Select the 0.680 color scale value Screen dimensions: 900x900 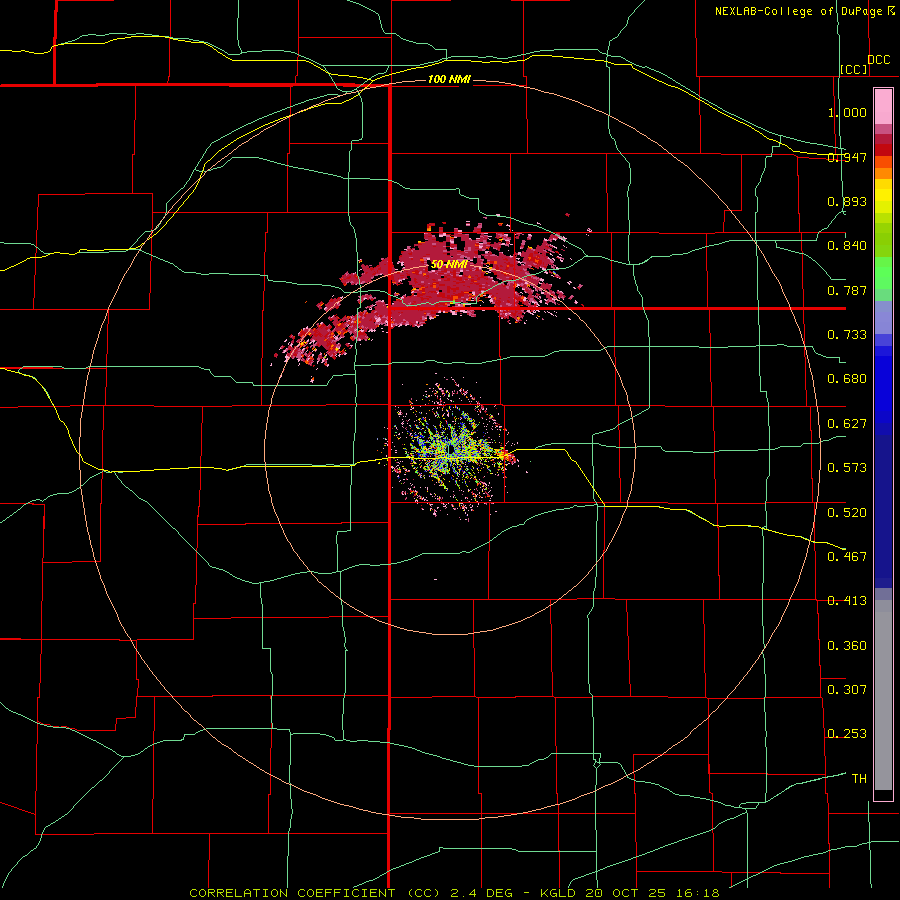[x=847, y=379]
